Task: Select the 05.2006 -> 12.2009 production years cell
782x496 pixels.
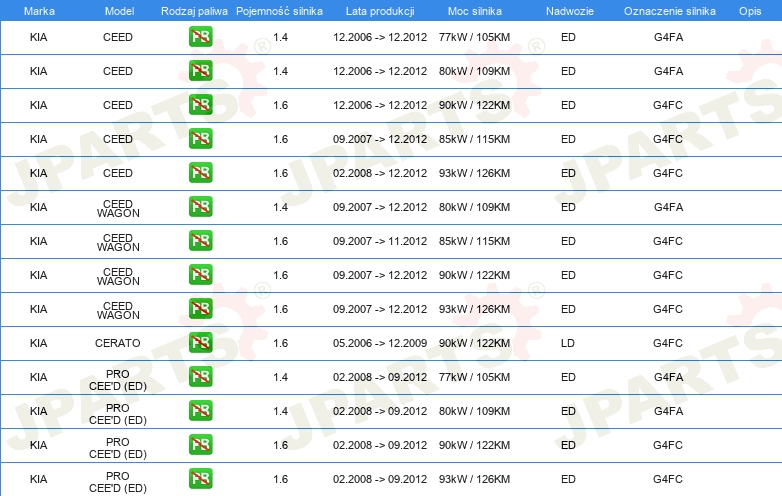Action: coord(379,343)
